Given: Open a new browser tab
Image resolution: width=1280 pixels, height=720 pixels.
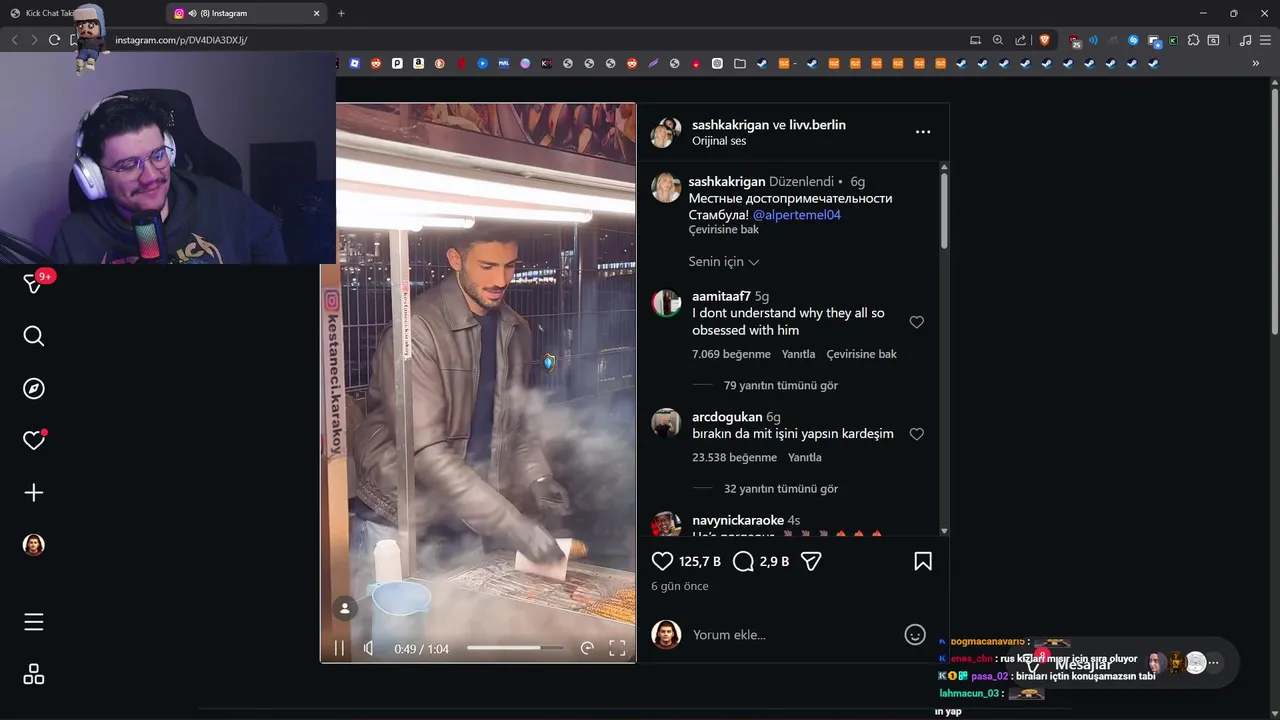Looking at the screenshot, I should pyautogui.click(x=341, y=13).
